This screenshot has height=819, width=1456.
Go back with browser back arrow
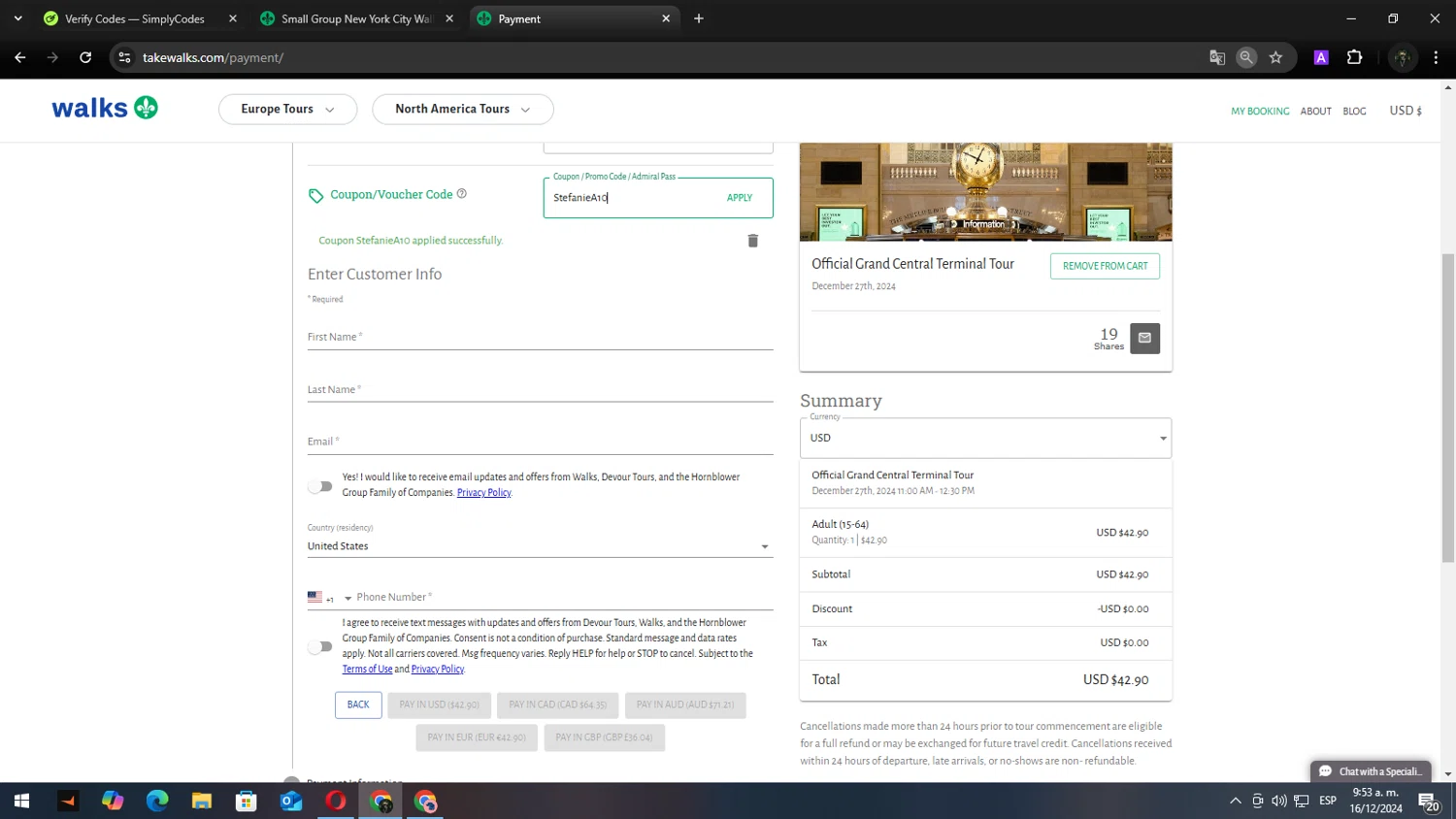point(20,57)
